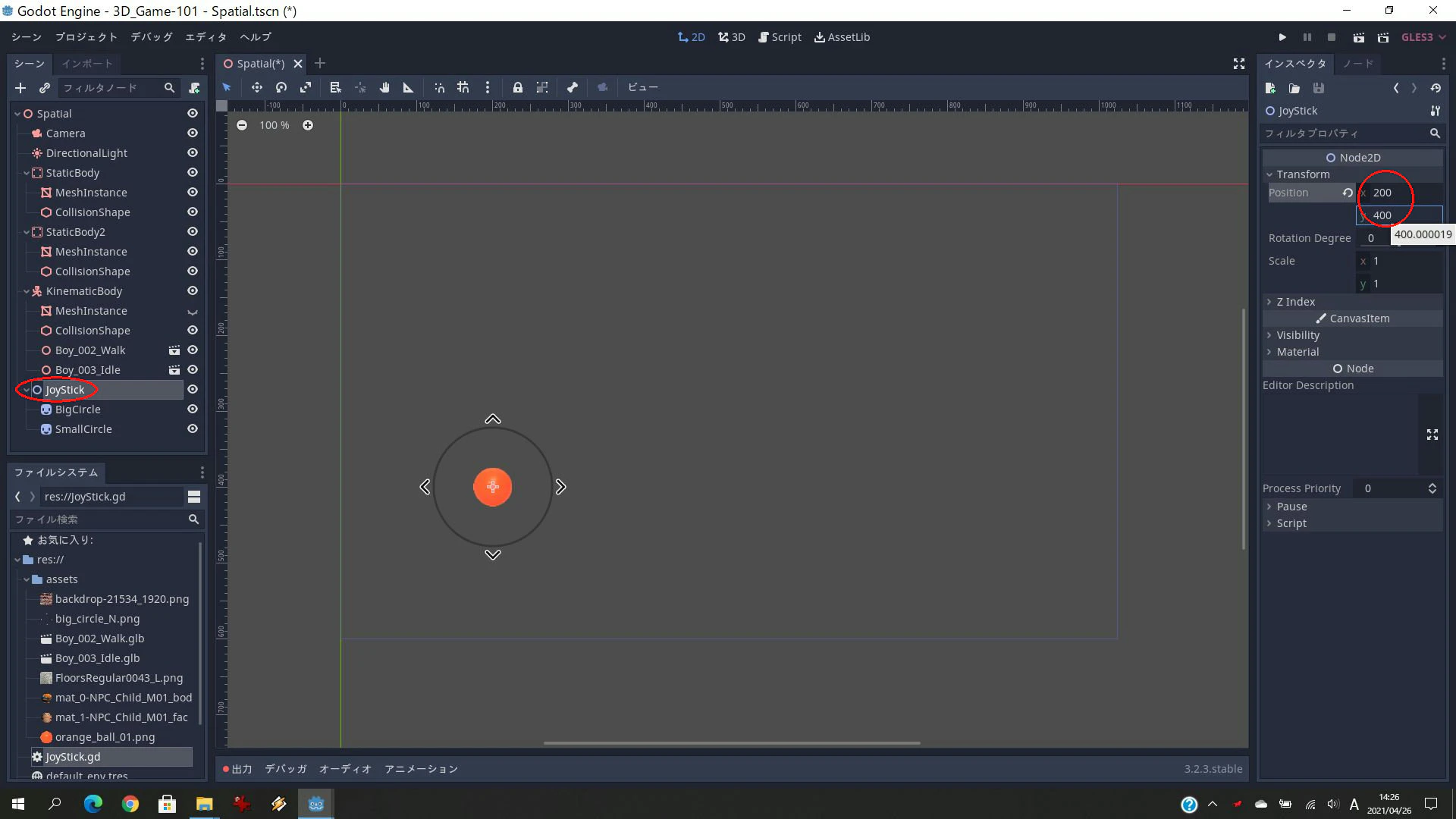Show the hidden KinematicBody MeshInstance
Screen dimensions: 1456x819
193,311
